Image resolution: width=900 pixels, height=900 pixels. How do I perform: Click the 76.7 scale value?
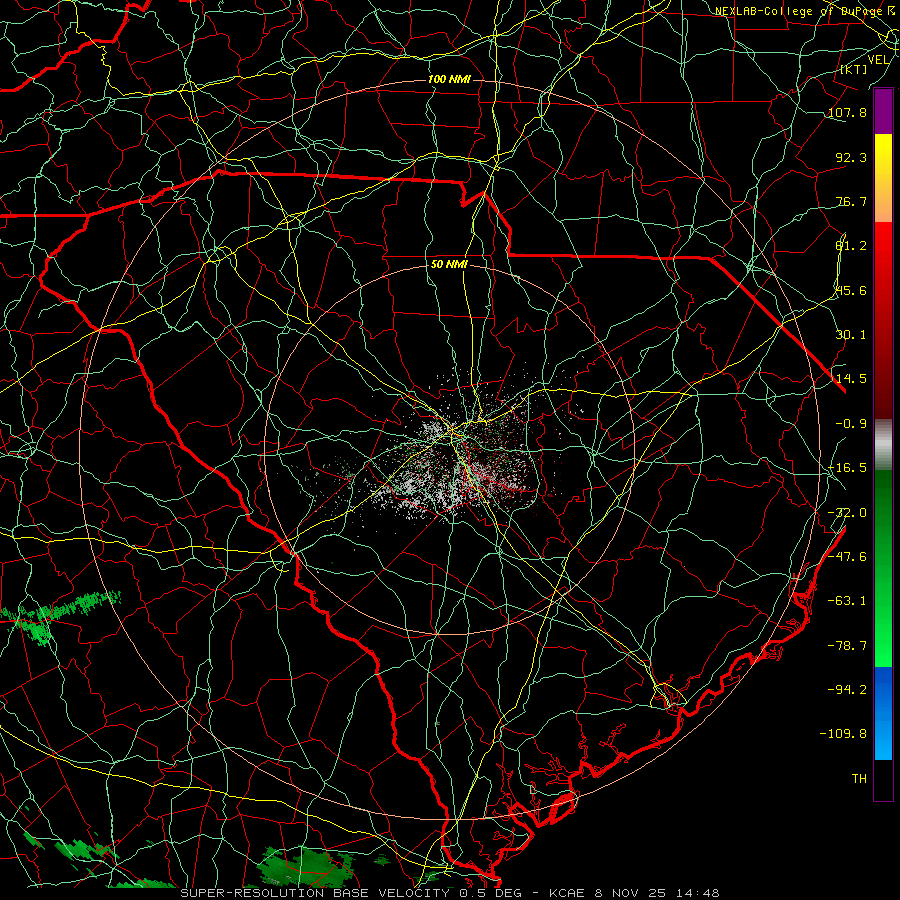click(851, 201)
